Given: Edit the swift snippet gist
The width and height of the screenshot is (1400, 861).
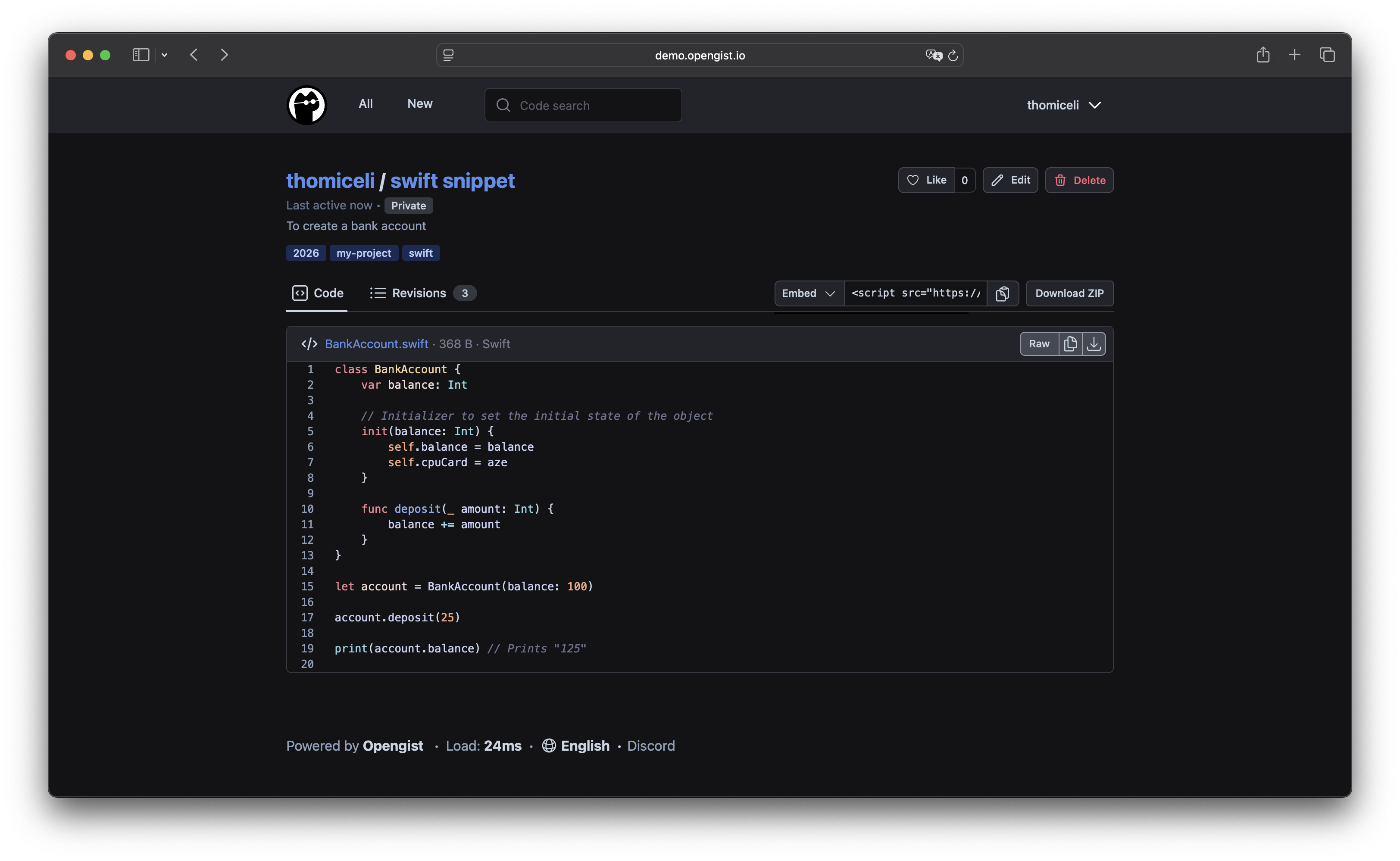Looking at the screenshot, I should (1010, 180).
